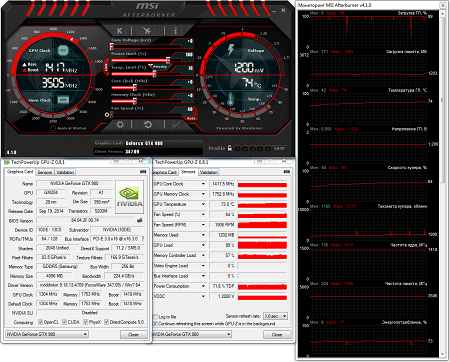Select Graphics Card tab in left GPU-Z window
This screenshot has height=362, width=450.
(20, 172)
